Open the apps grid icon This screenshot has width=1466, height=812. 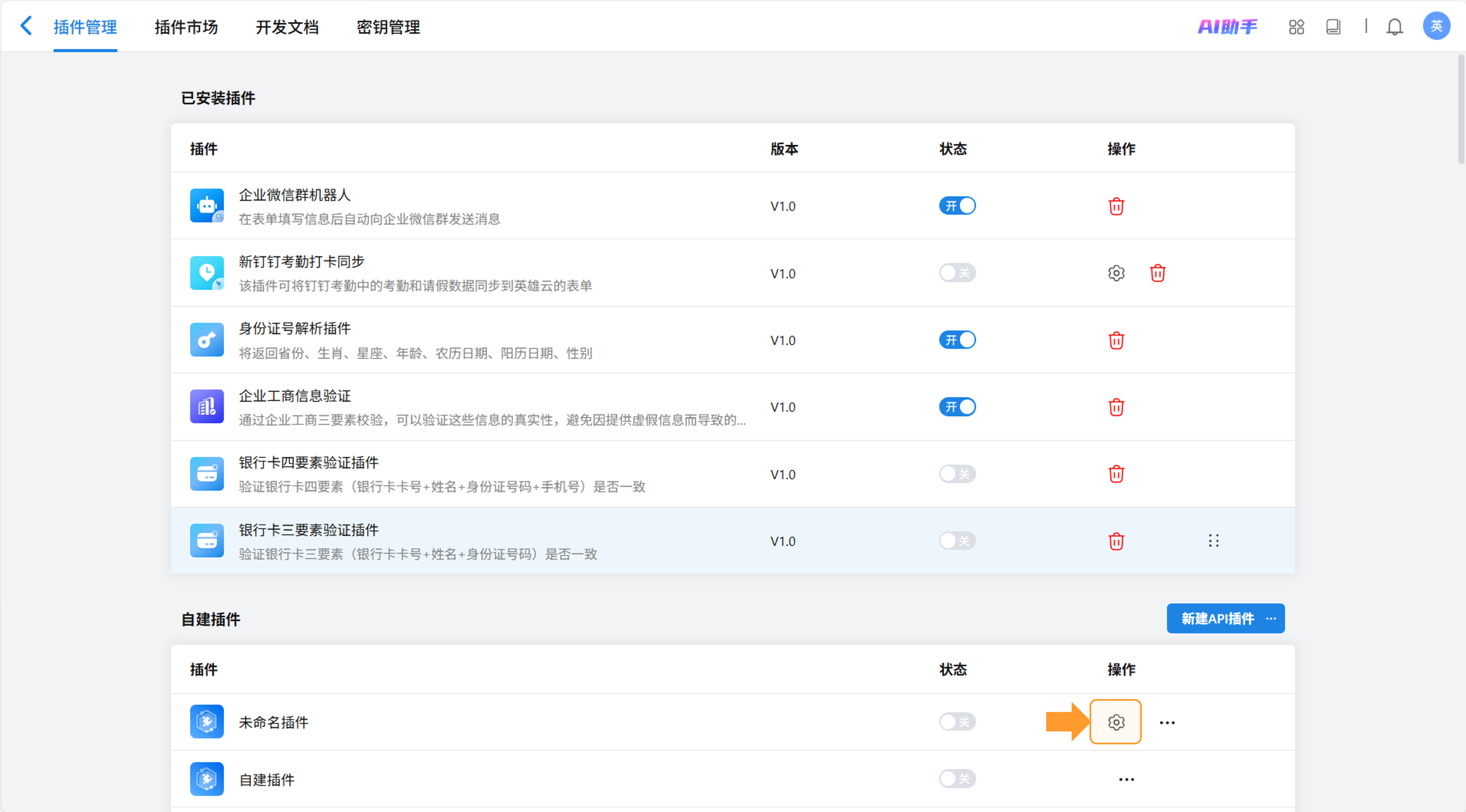[x=1296, y=27]
